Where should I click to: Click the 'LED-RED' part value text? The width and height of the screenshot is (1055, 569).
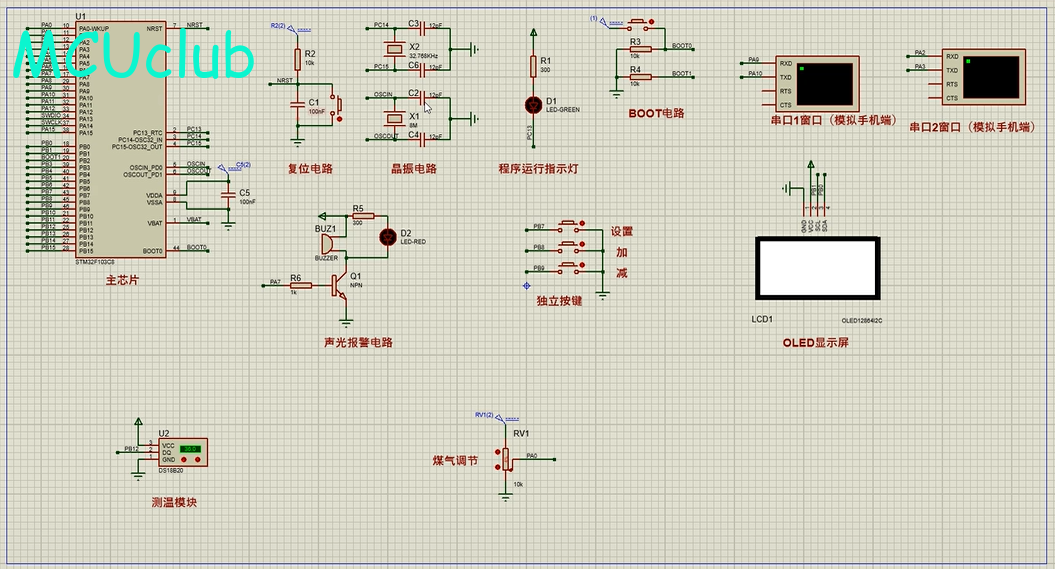(x=413, y=241)
